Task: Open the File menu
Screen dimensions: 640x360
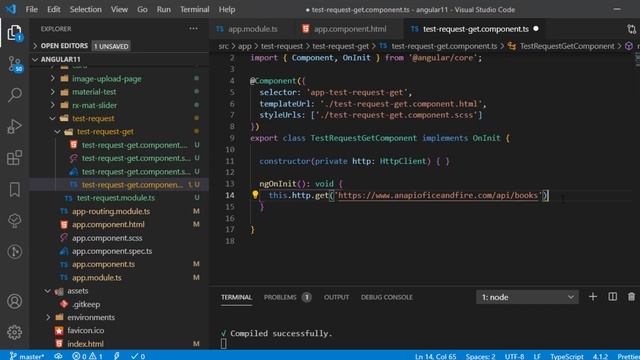Action: click(31, 9)
